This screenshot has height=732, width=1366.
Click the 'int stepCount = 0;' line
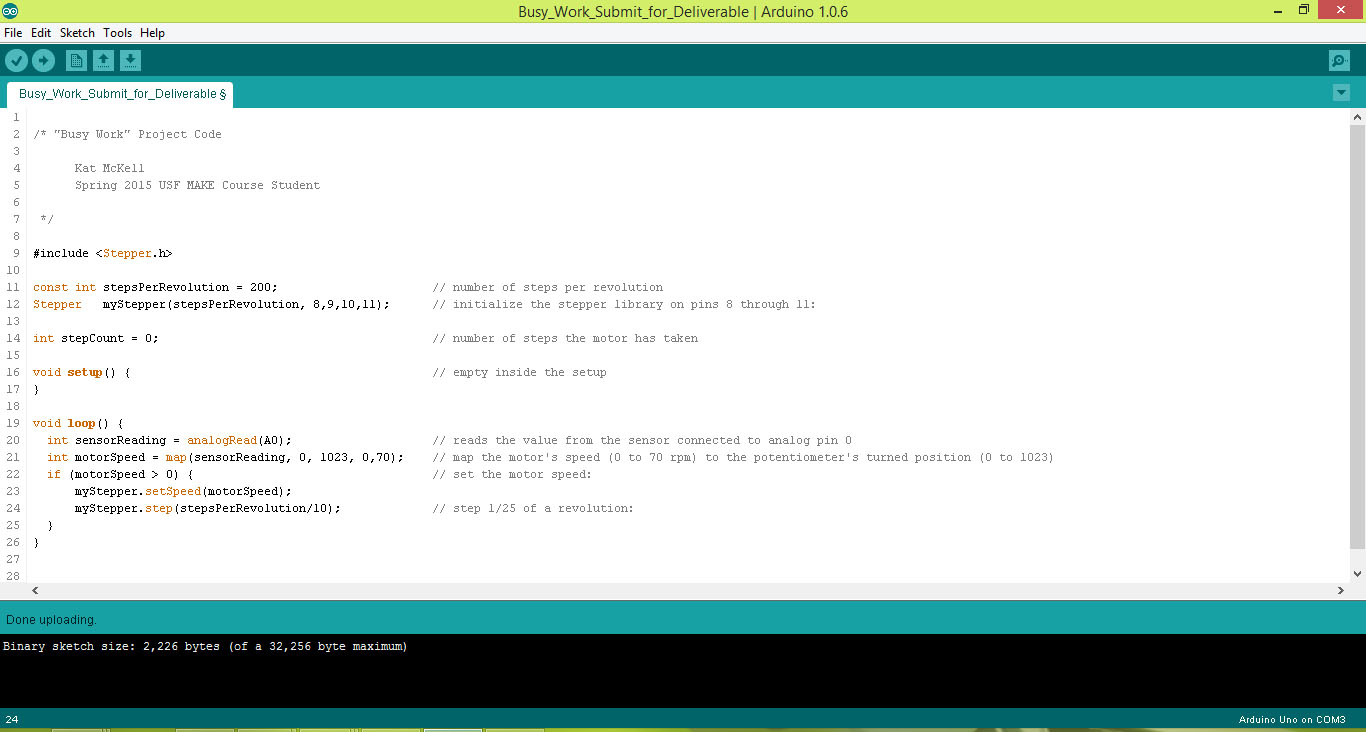[x=95, y=338]
